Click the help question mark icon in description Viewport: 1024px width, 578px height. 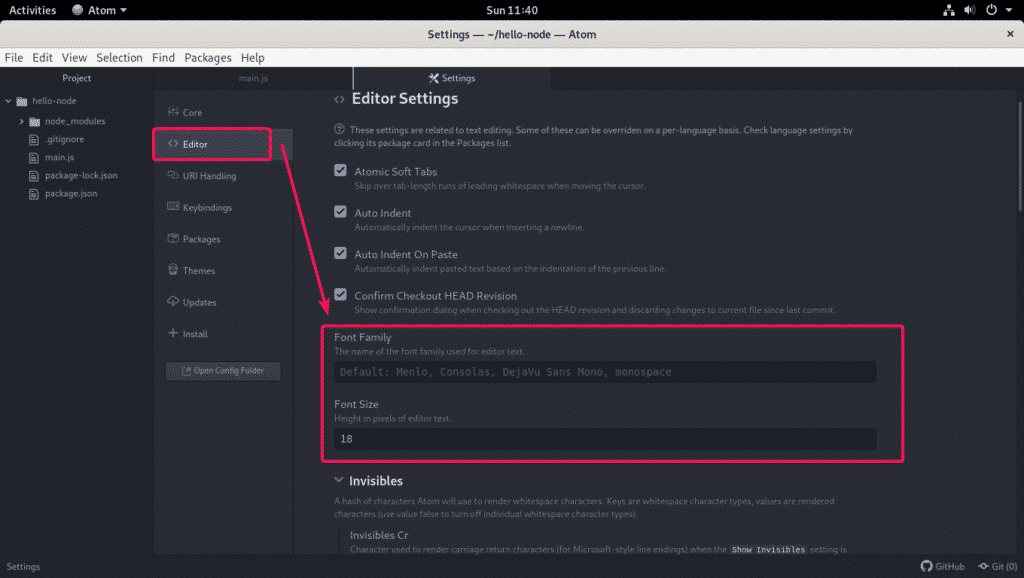click(339, 129)
